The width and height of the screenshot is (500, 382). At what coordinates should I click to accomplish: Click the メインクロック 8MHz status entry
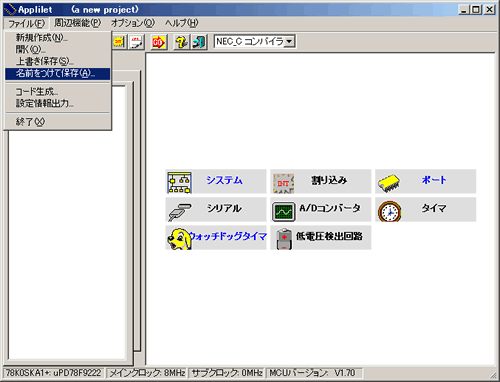(x=147, y=373)
